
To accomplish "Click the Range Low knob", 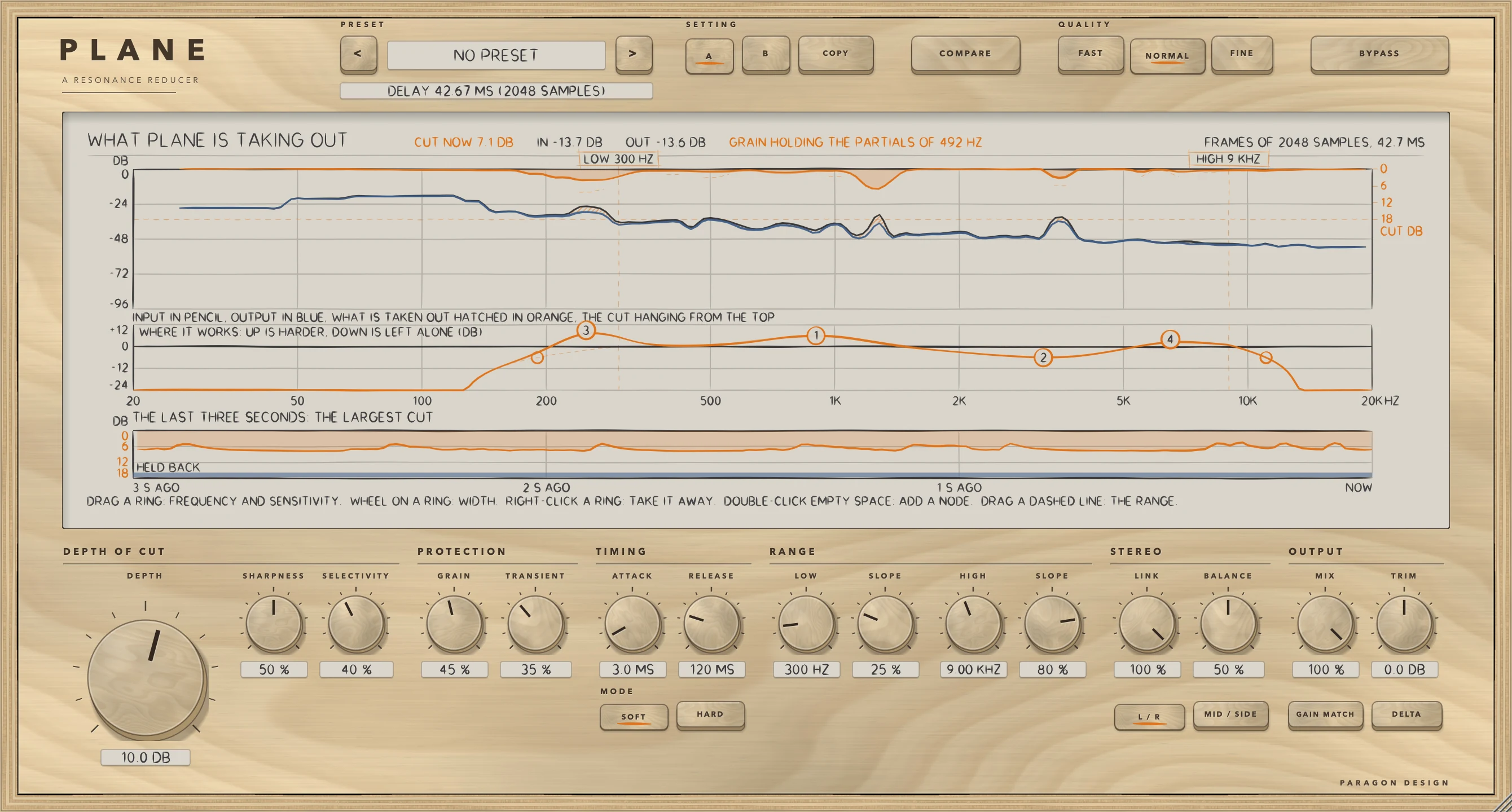I will (806, 624).
